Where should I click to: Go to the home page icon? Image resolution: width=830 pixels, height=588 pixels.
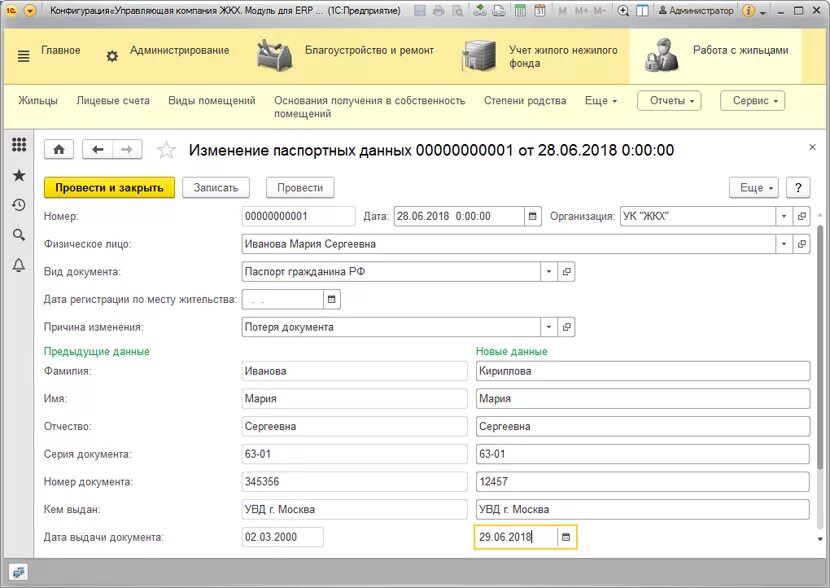tap(58, 149)
